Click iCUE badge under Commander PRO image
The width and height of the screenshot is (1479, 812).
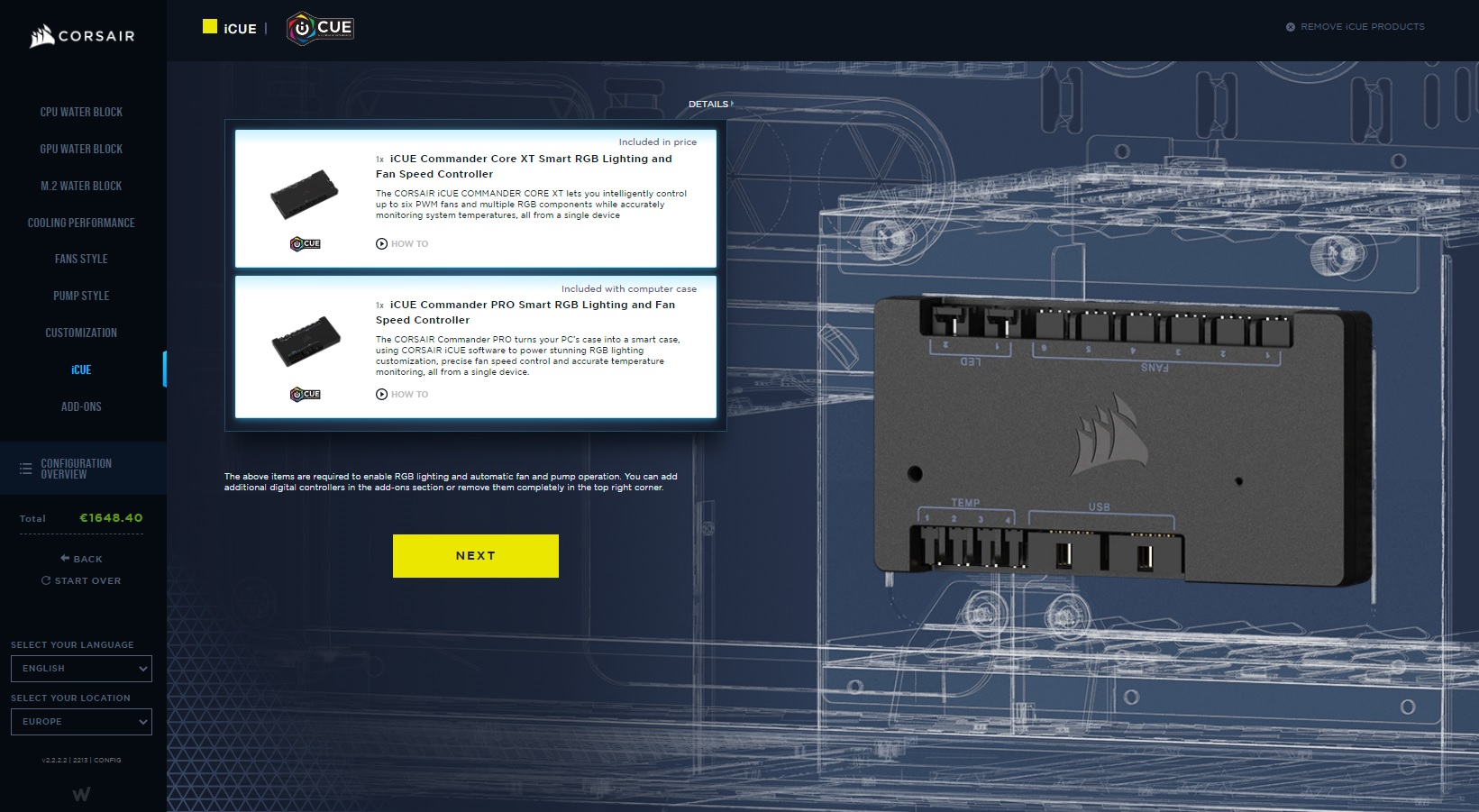coord(306,394)
